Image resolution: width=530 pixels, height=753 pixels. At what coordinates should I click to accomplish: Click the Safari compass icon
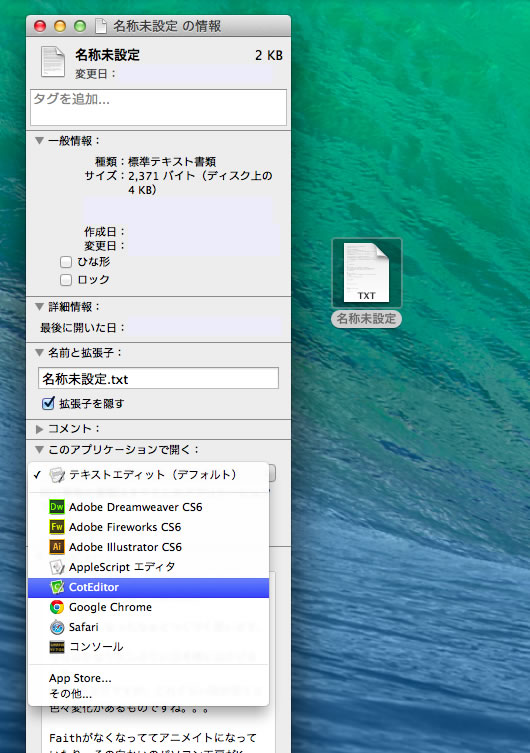click(57, 627)
